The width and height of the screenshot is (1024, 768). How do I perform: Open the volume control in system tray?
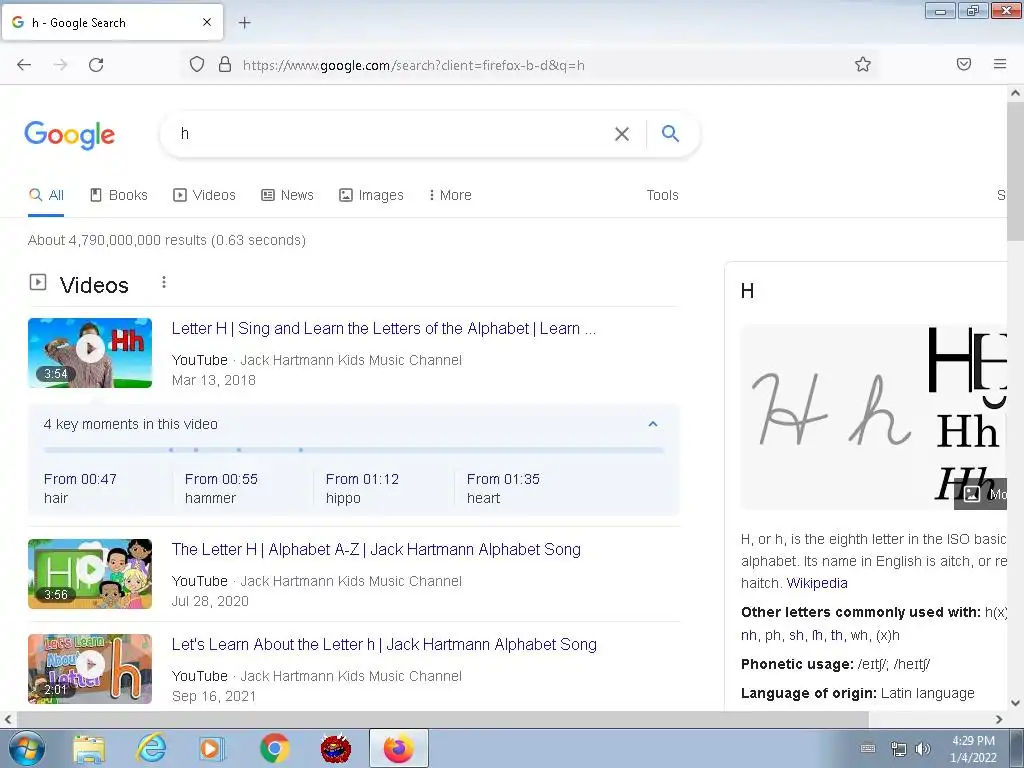(x=923, y=749)
